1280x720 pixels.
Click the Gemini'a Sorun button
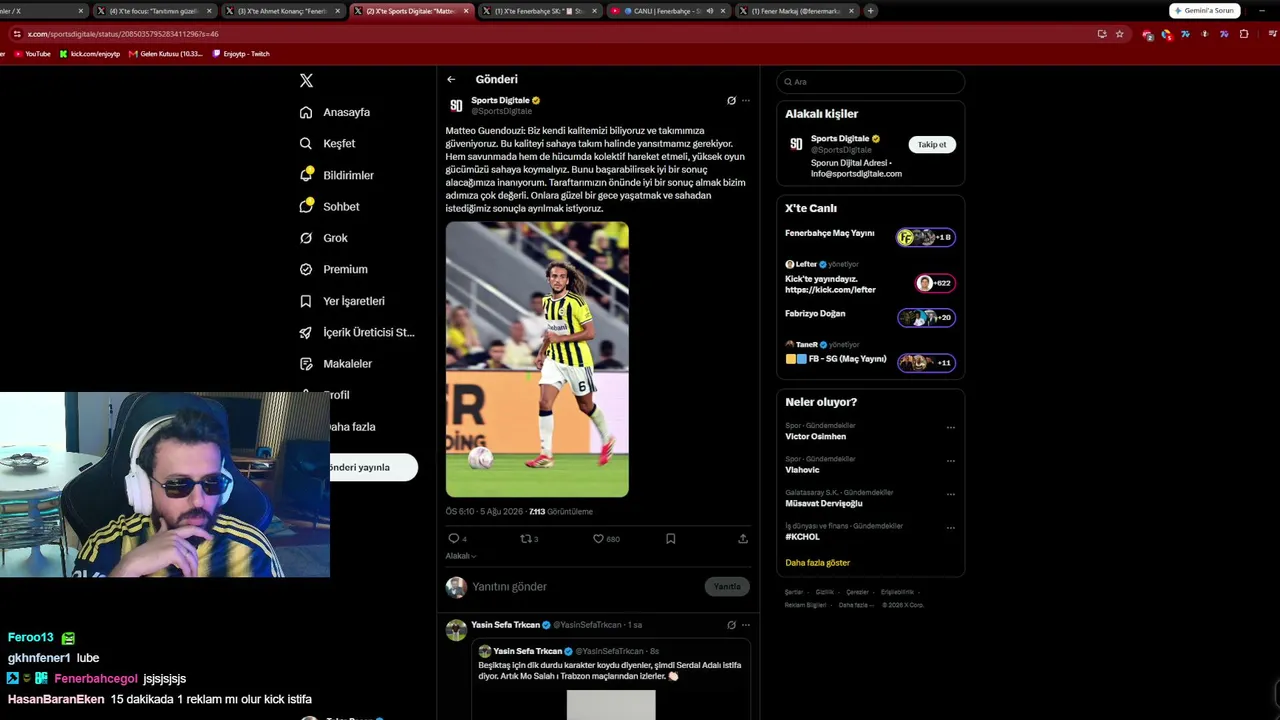1205,11
